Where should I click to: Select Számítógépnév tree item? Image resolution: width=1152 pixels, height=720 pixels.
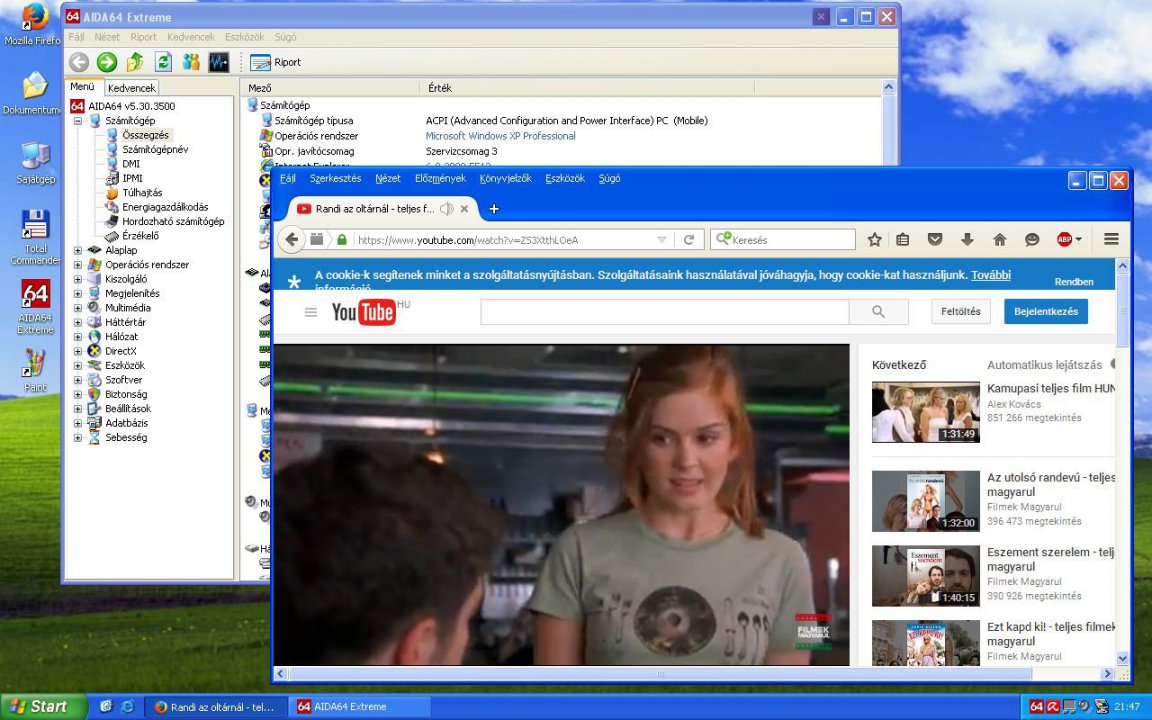[x=155, y=149]
